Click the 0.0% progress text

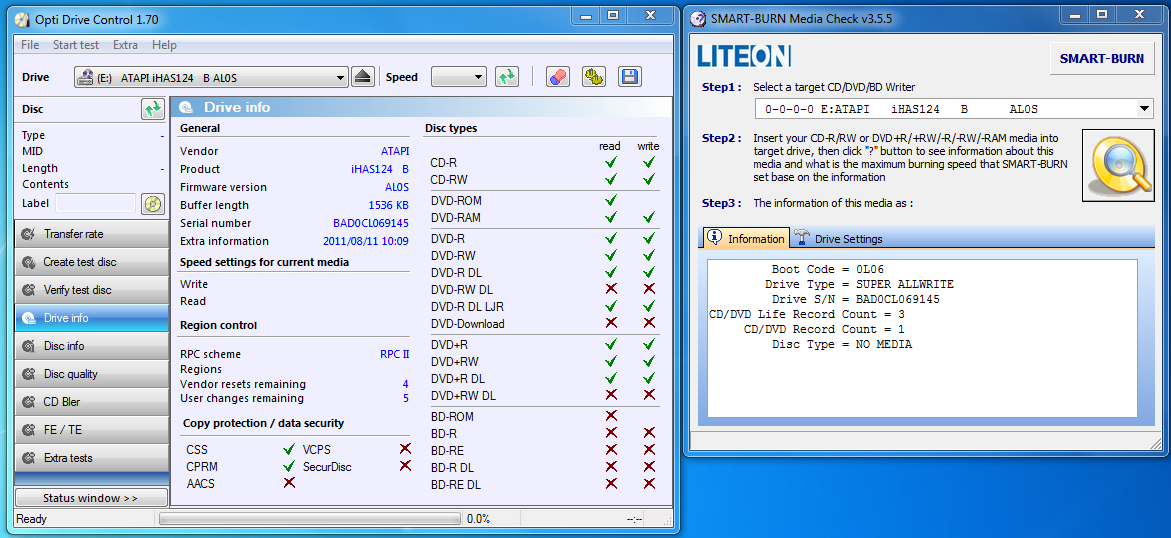[x=478, y=519]
